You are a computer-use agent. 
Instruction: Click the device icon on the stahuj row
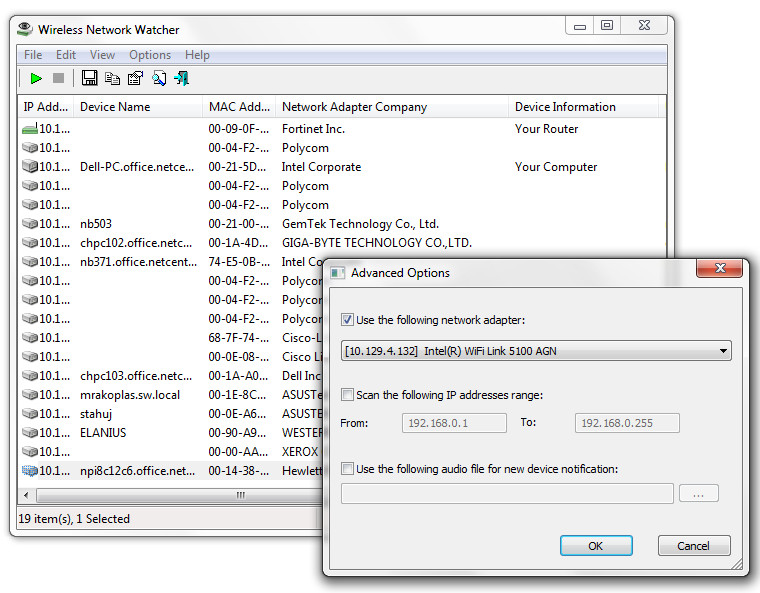click(x=30, y=414)
